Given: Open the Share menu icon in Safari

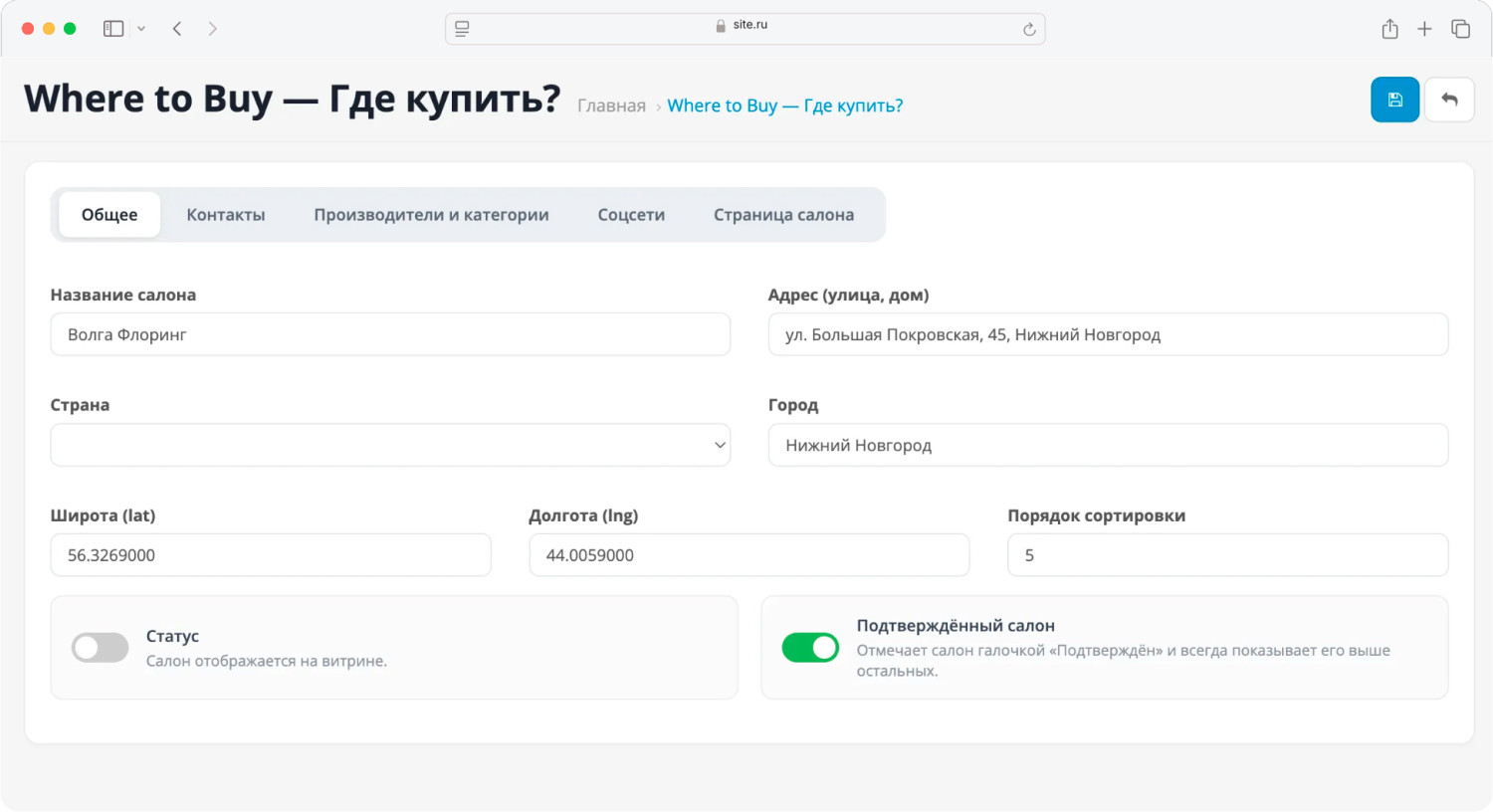Looking at the screenshot, I should coord(1389,29).
